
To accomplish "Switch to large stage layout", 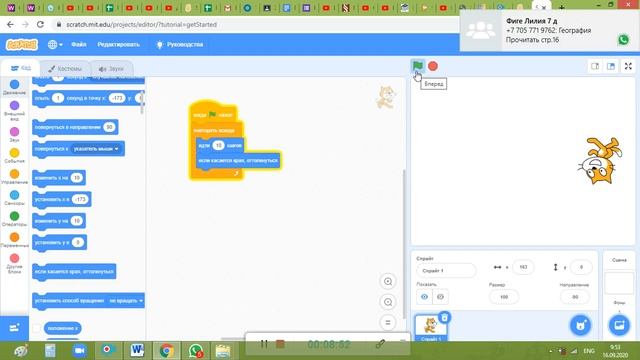I will (611, 66).
